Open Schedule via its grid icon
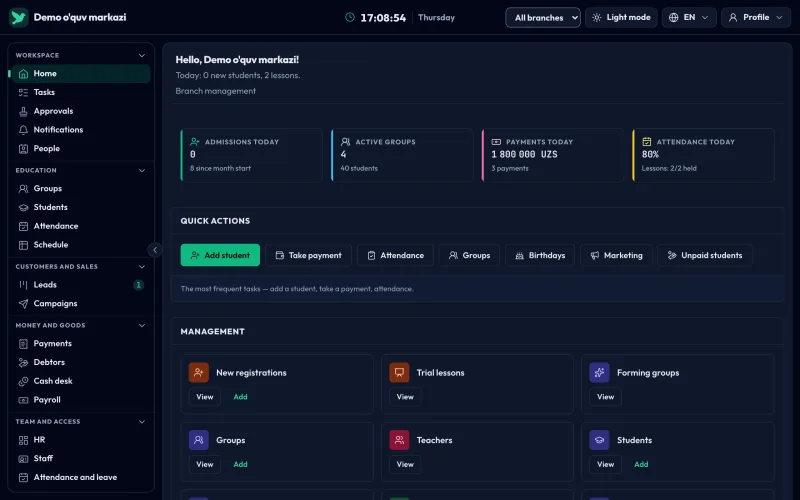Screen dimensions: 800x500 pos(23,245)
